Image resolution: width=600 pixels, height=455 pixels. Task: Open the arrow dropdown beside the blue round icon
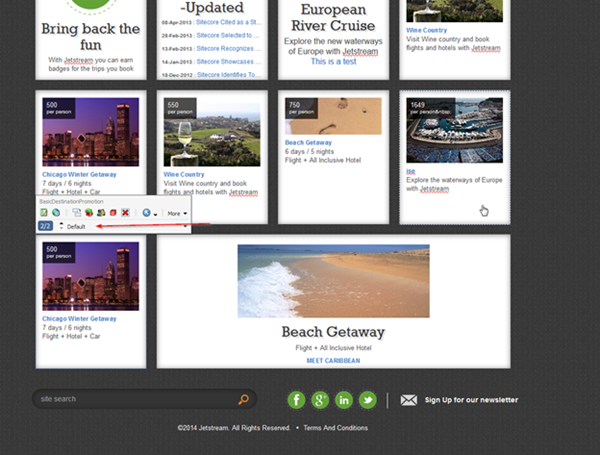tap(155, 214)
